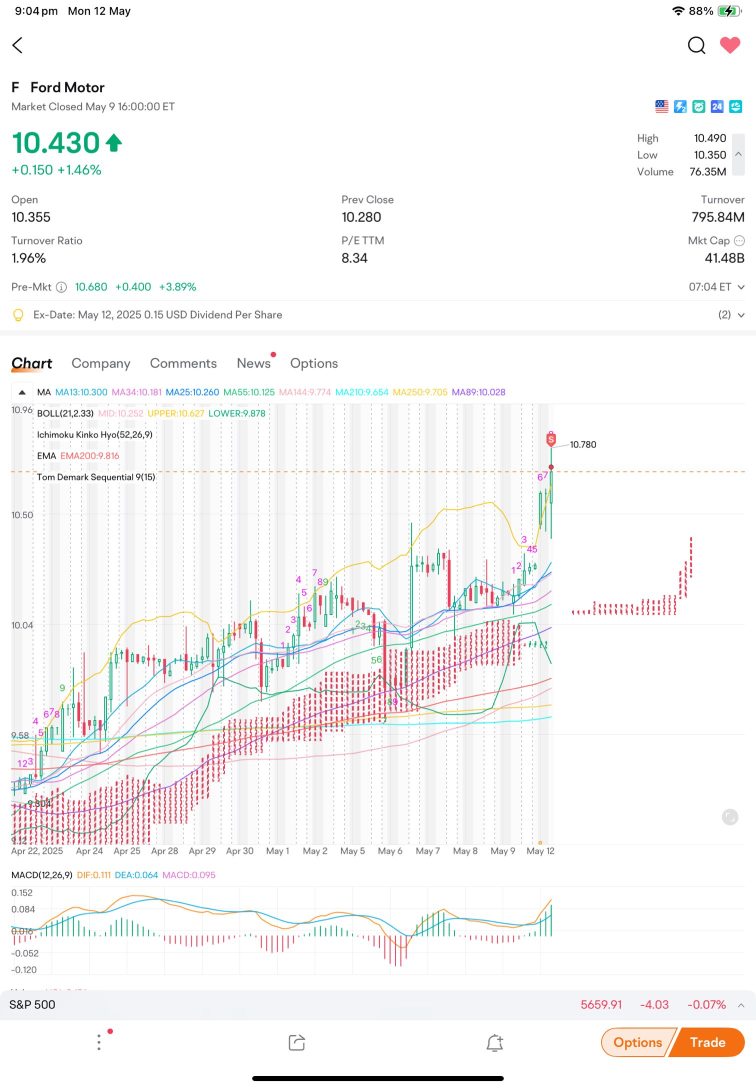Tap the DIF:0.111 MACD value

point(94,875)
